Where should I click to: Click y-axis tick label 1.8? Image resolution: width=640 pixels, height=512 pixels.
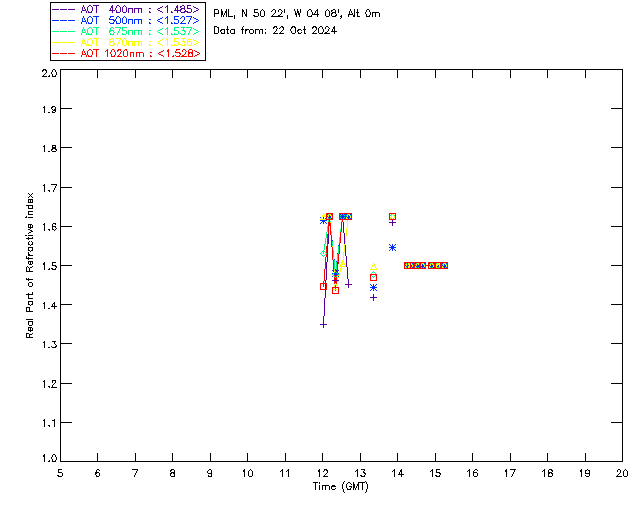[x=49, y=148]
